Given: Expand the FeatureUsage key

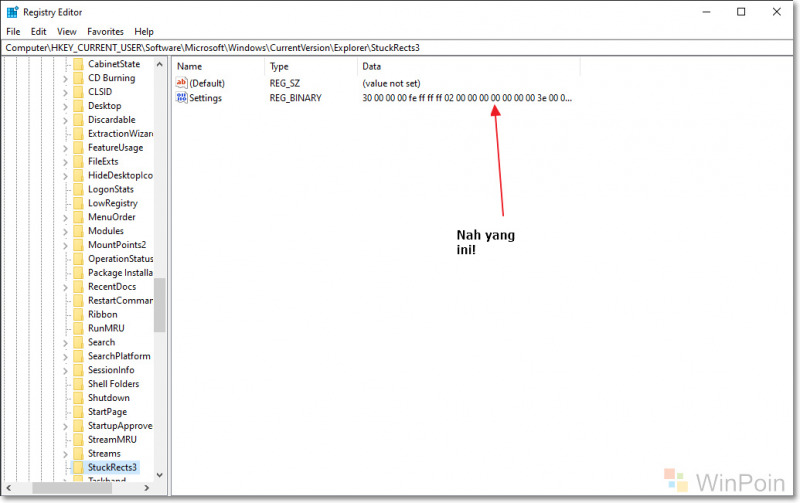Looking at the screenshot, I should 65,148.
